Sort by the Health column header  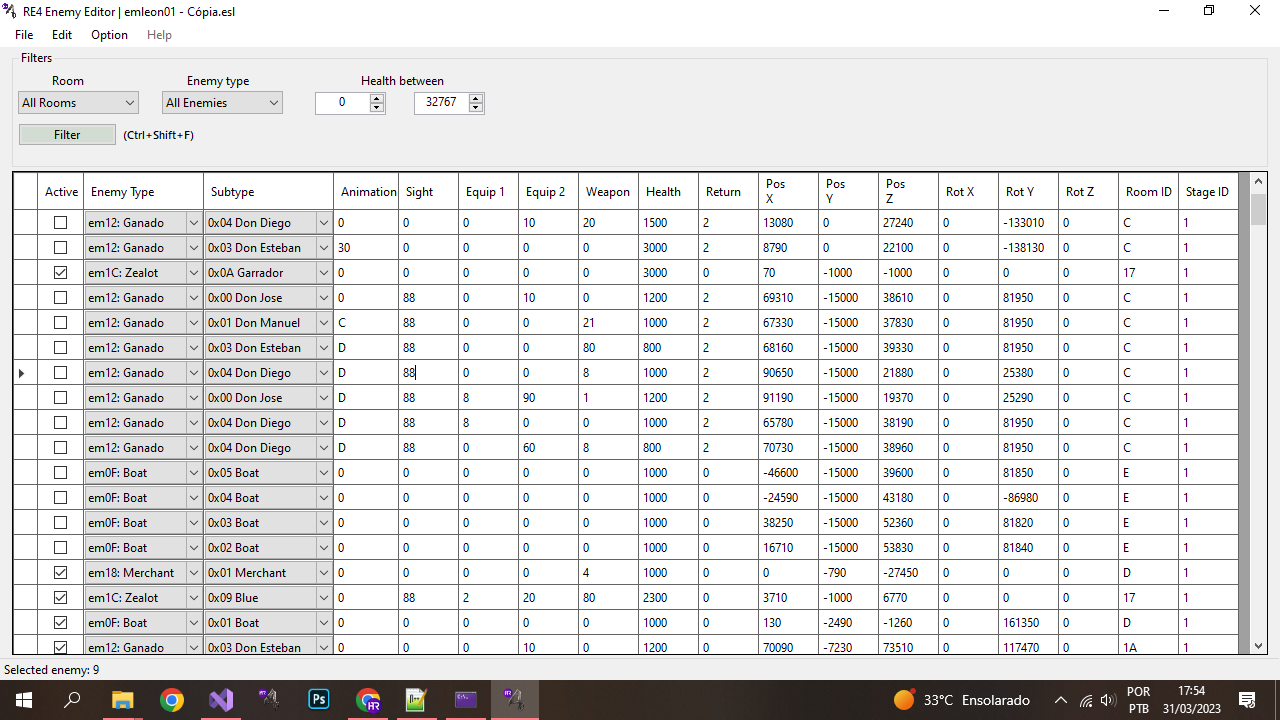[x=668, y=192]
